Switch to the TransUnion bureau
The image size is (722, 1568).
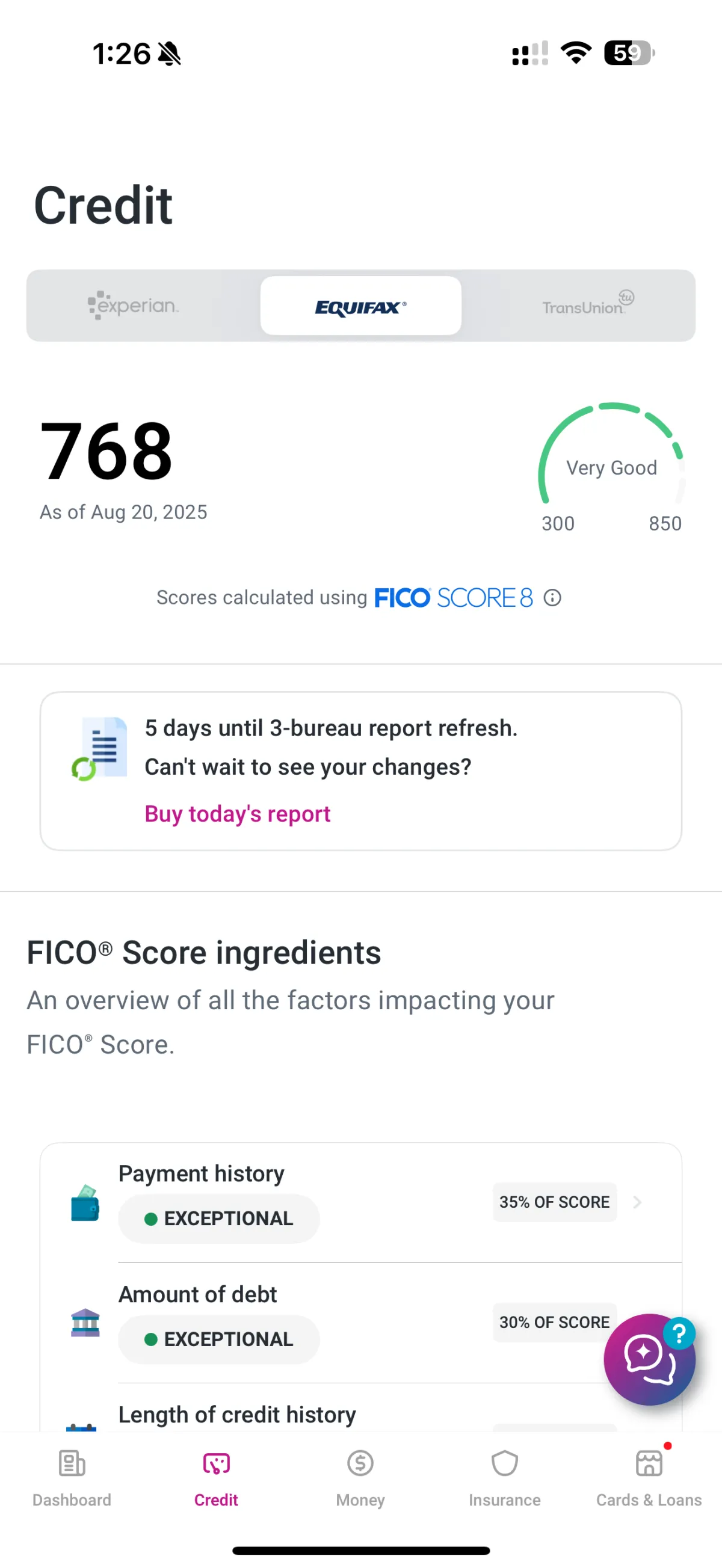[x=587, y=306]
